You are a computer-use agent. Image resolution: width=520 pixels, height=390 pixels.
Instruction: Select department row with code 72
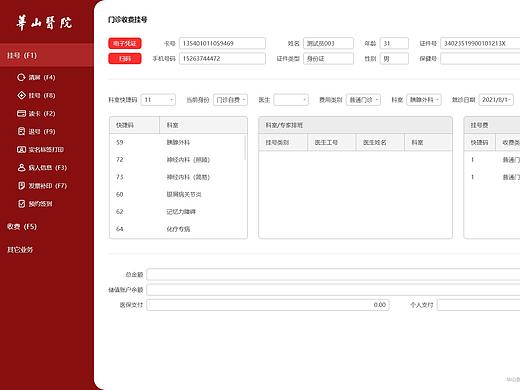[177, 160]
